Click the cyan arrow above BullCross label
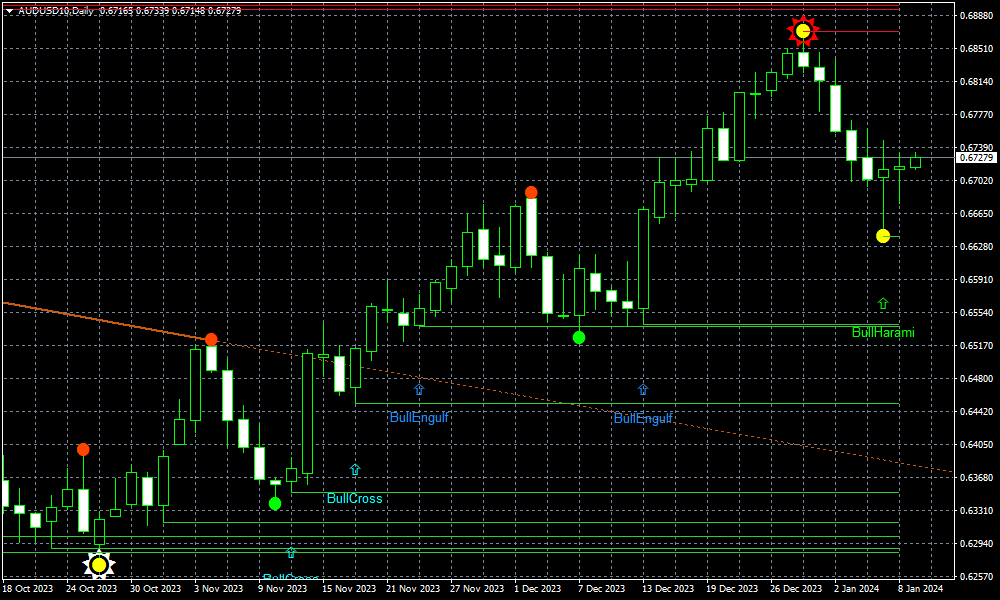The image size is (1000, 600). tap(355, 469)
